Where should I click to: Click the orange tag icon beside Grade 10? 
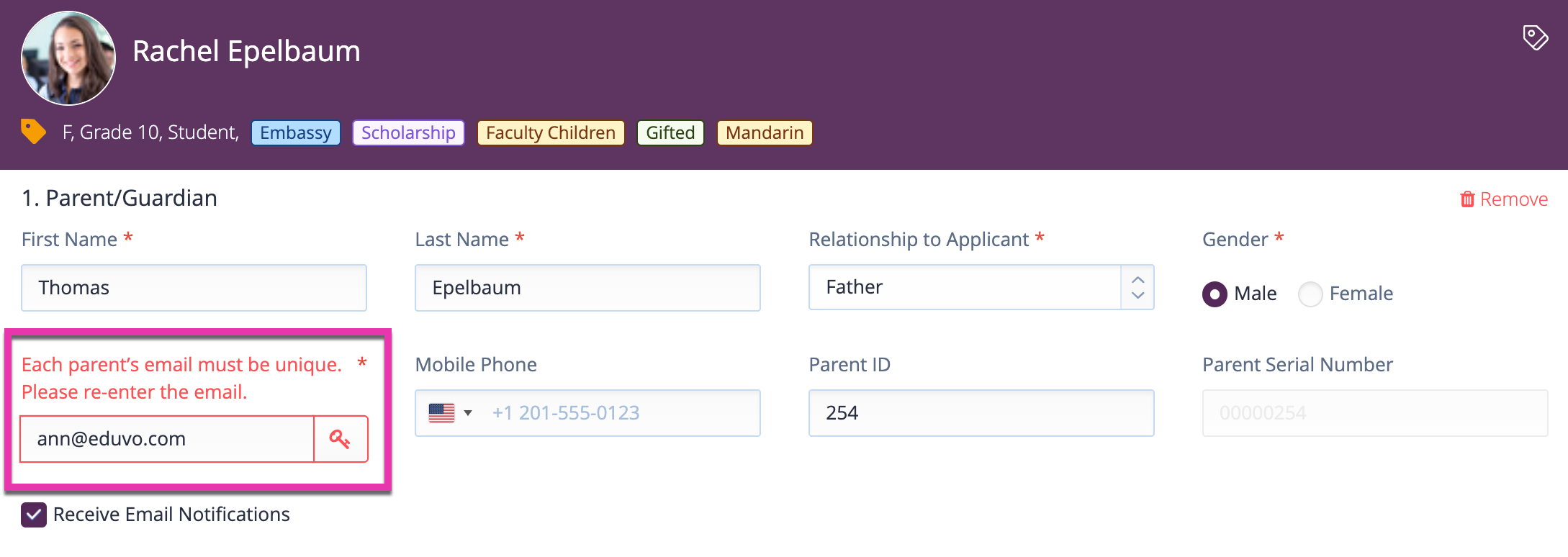click(x=33, y=132)
